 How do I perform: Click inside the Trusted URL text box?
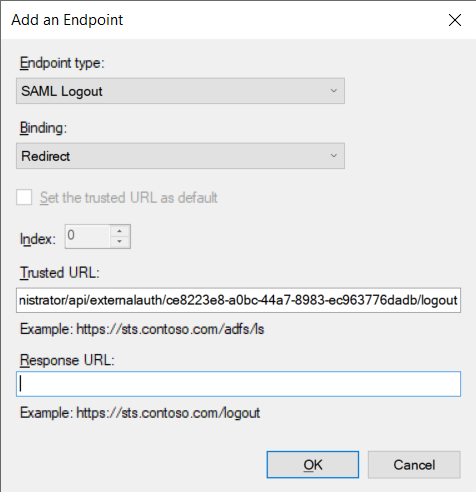238,300
